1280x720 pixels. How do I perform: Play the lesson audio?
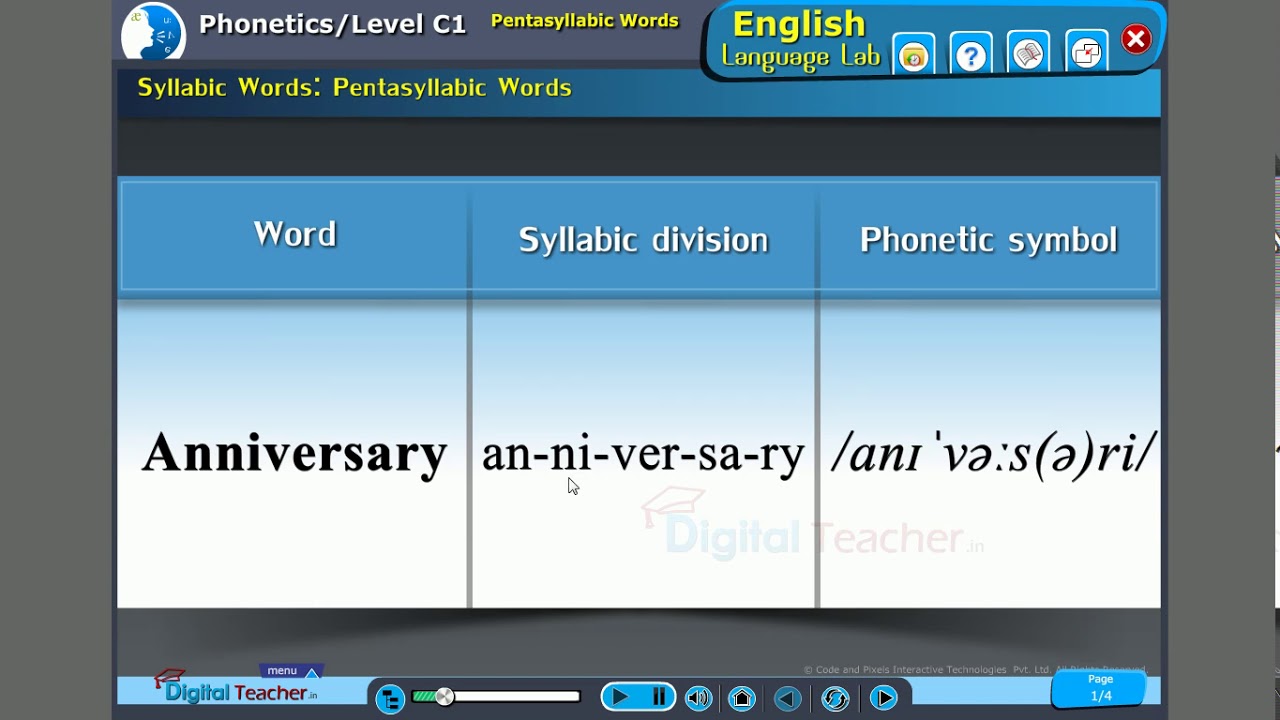[619, 697]
